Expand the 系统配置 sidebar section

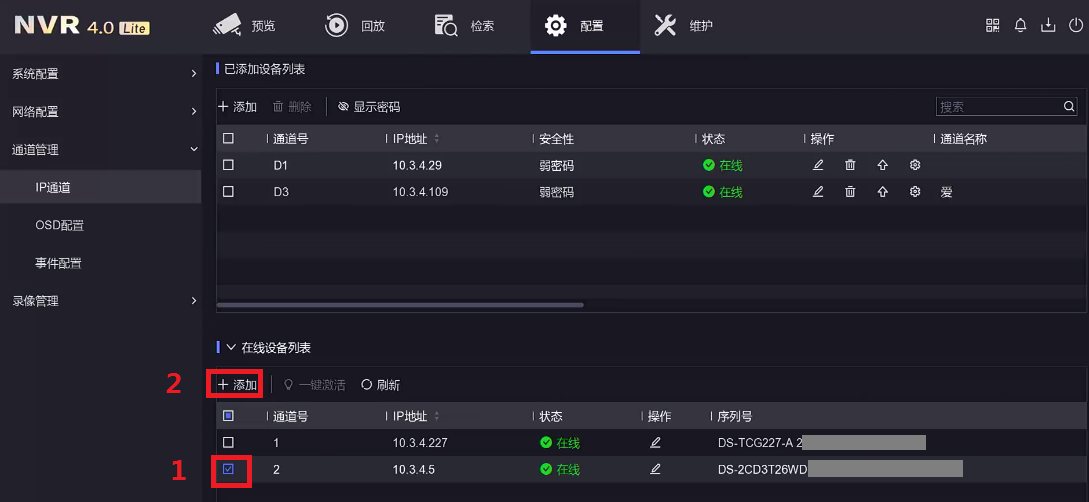coord(100,73)
